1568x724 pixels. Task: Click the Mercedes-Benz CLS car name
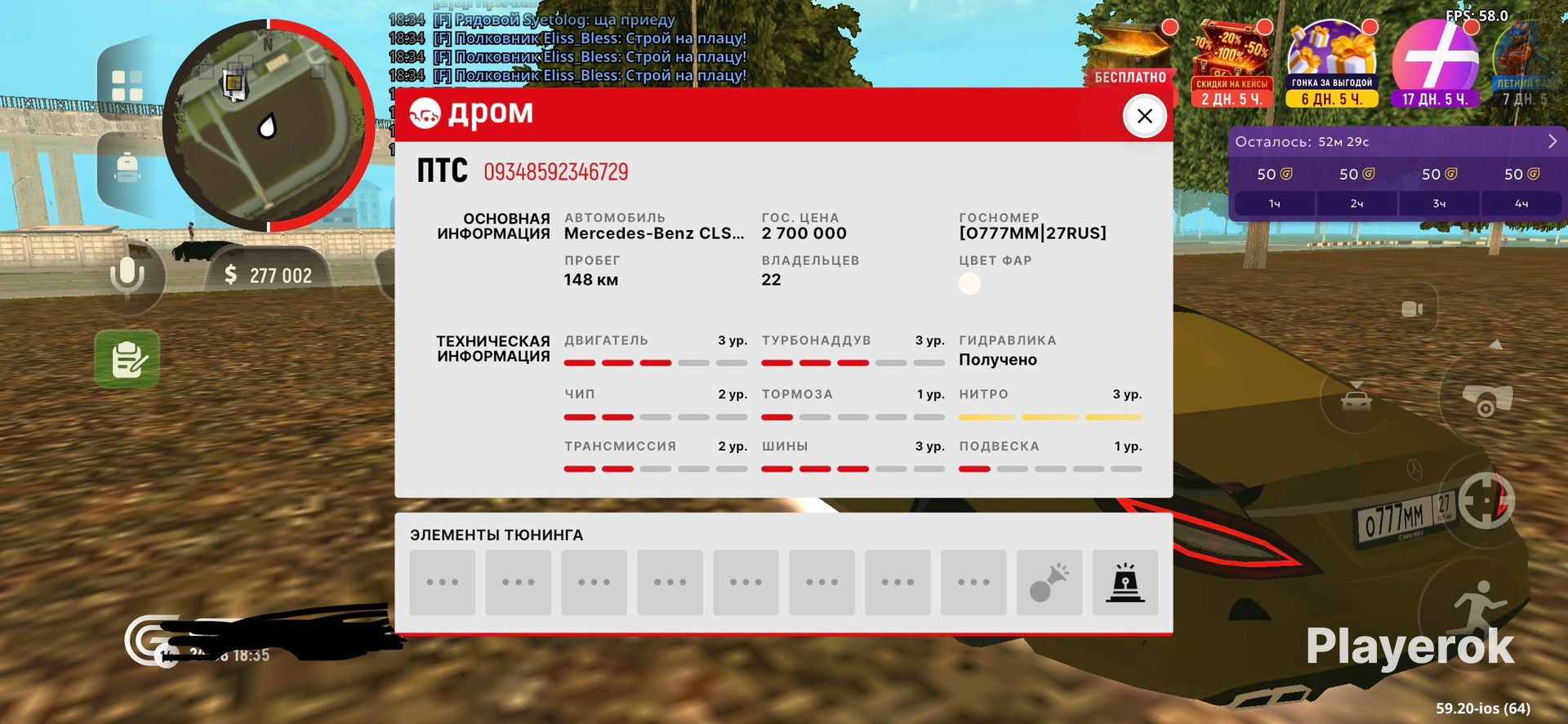(654, 233)
